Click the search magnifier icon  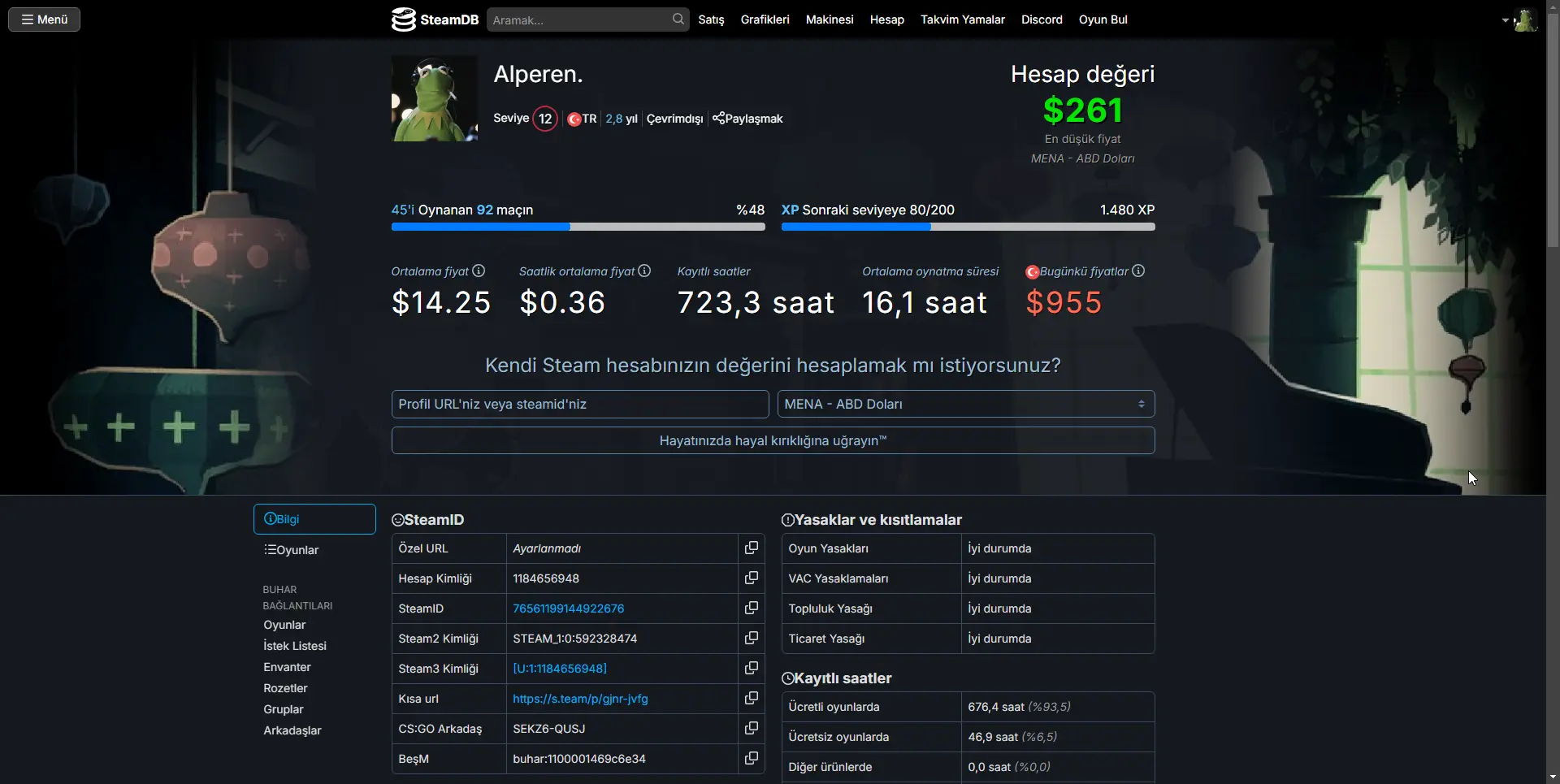point(678,19)
